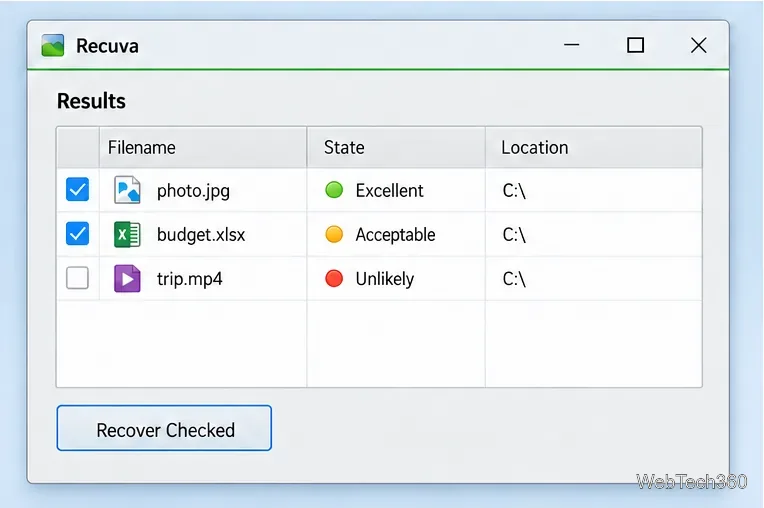Click the orange Acceptable status dot

click(x=334, y=234)
